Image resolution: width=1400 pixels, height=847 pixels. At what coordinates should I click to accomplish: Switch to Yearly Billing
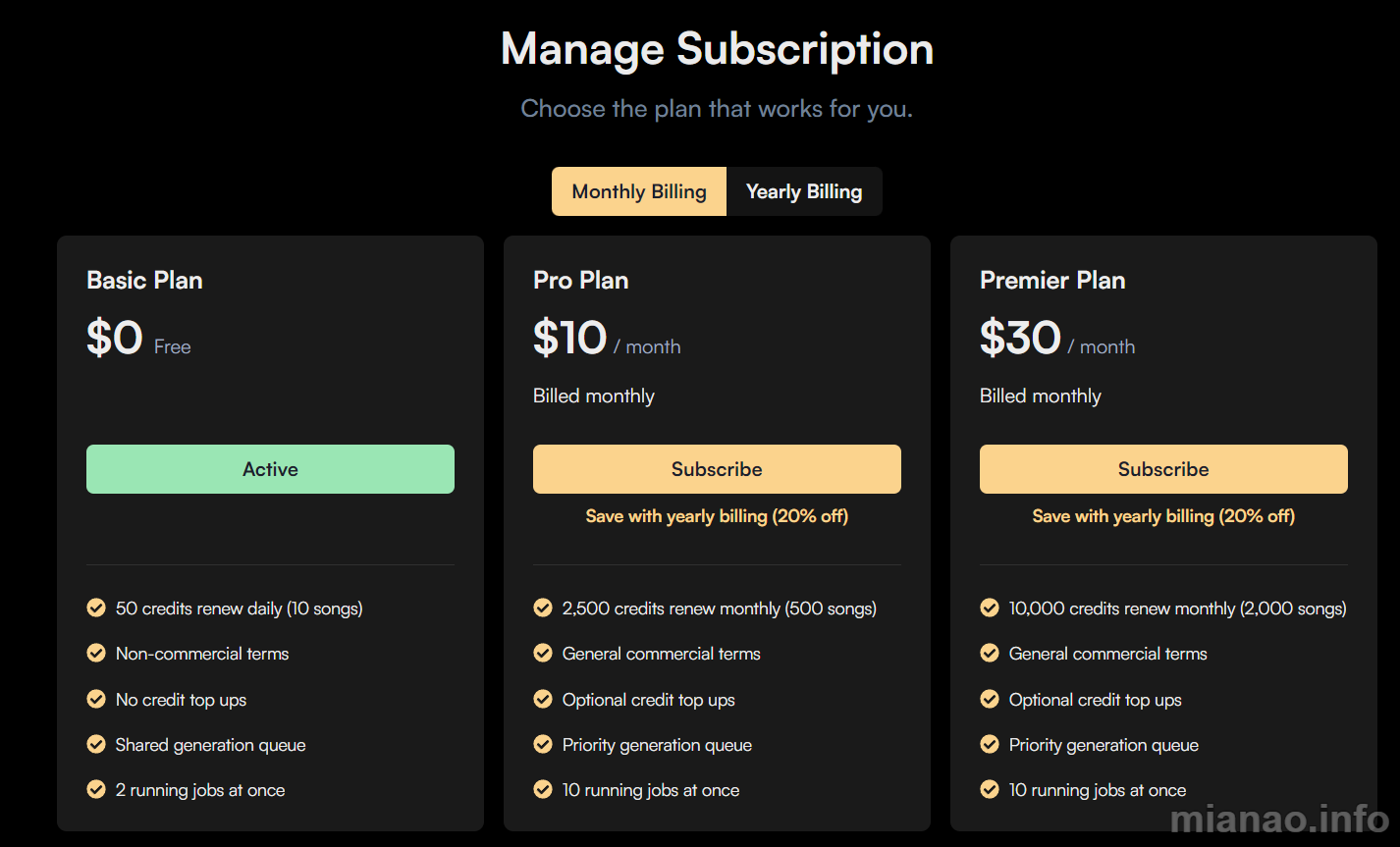[x=804, y=191]
